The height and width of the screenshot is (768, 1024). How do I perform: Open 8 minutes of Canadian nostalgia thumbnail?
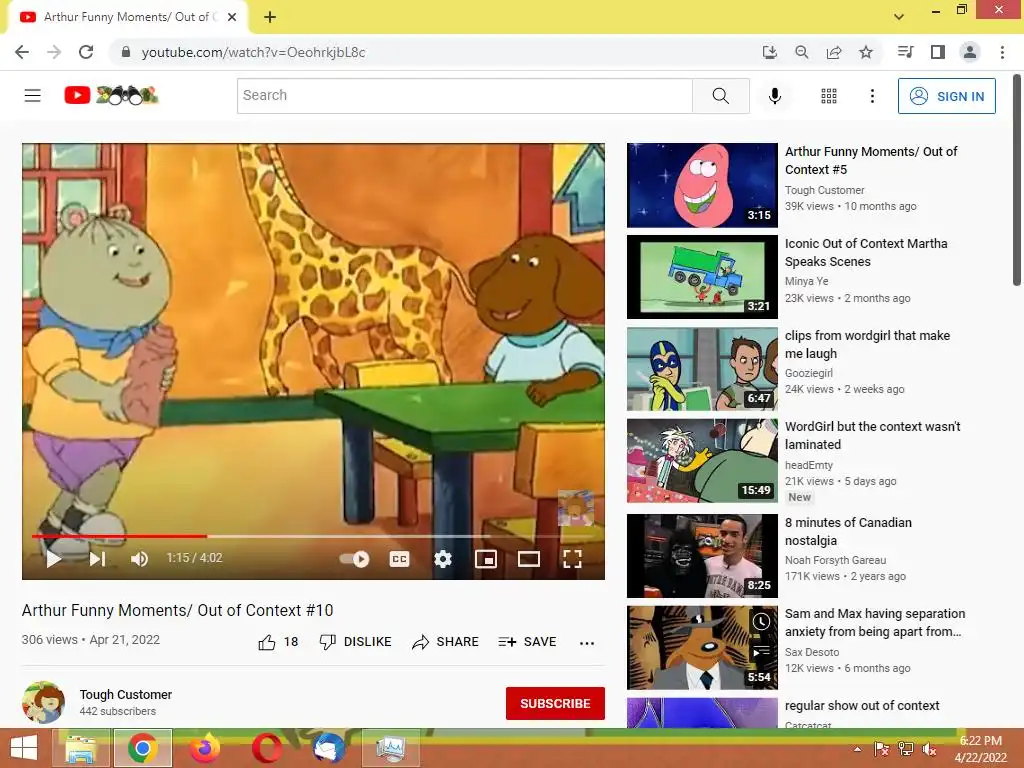[702, 556]
